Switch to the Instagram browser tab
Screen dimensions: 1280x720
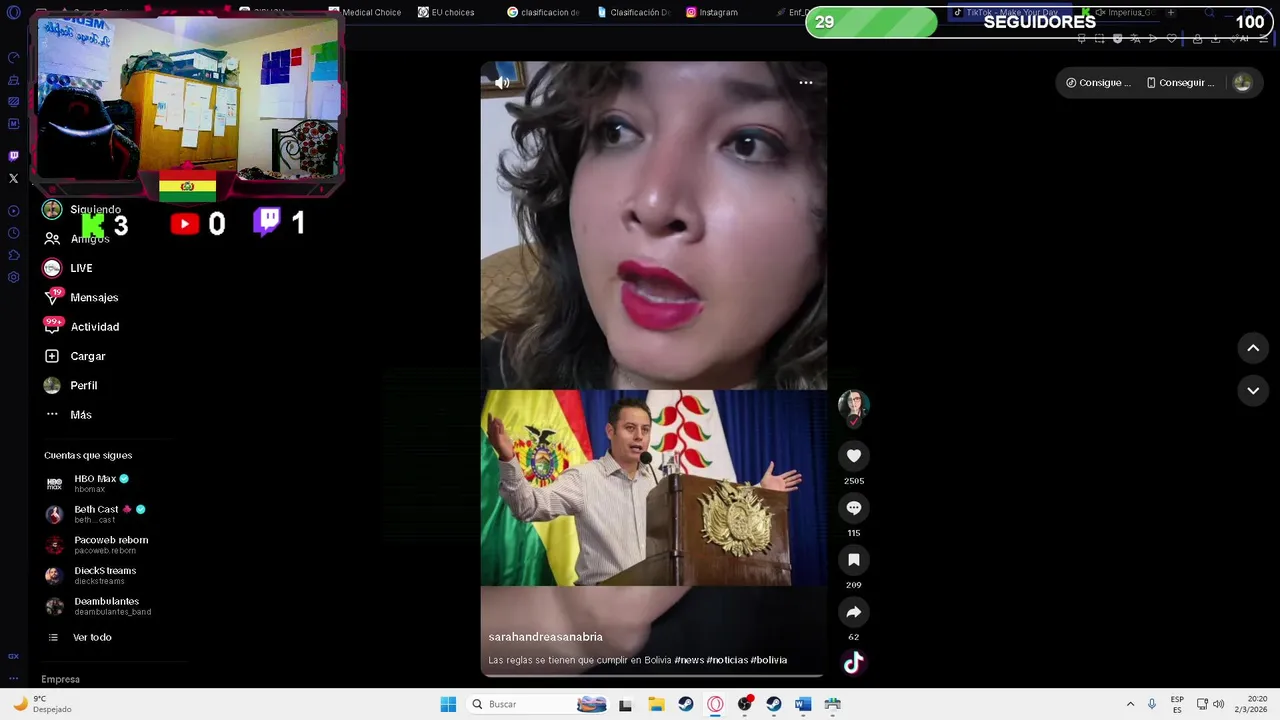click(x=712, y=12)
